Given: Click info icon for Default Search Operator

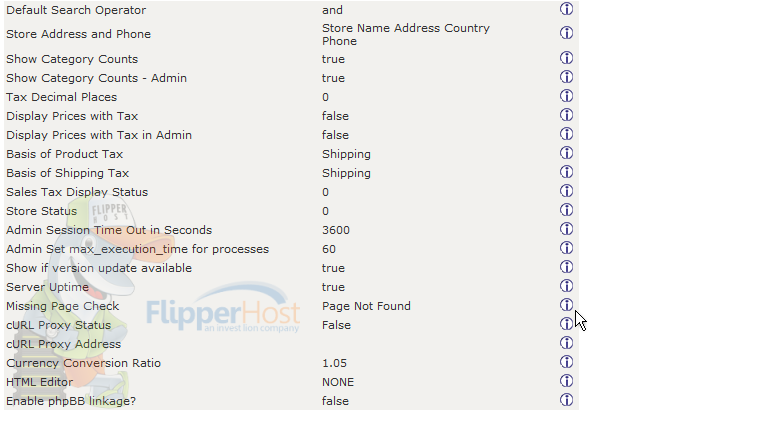Looking at the screenshot, I should click(566, 9).
